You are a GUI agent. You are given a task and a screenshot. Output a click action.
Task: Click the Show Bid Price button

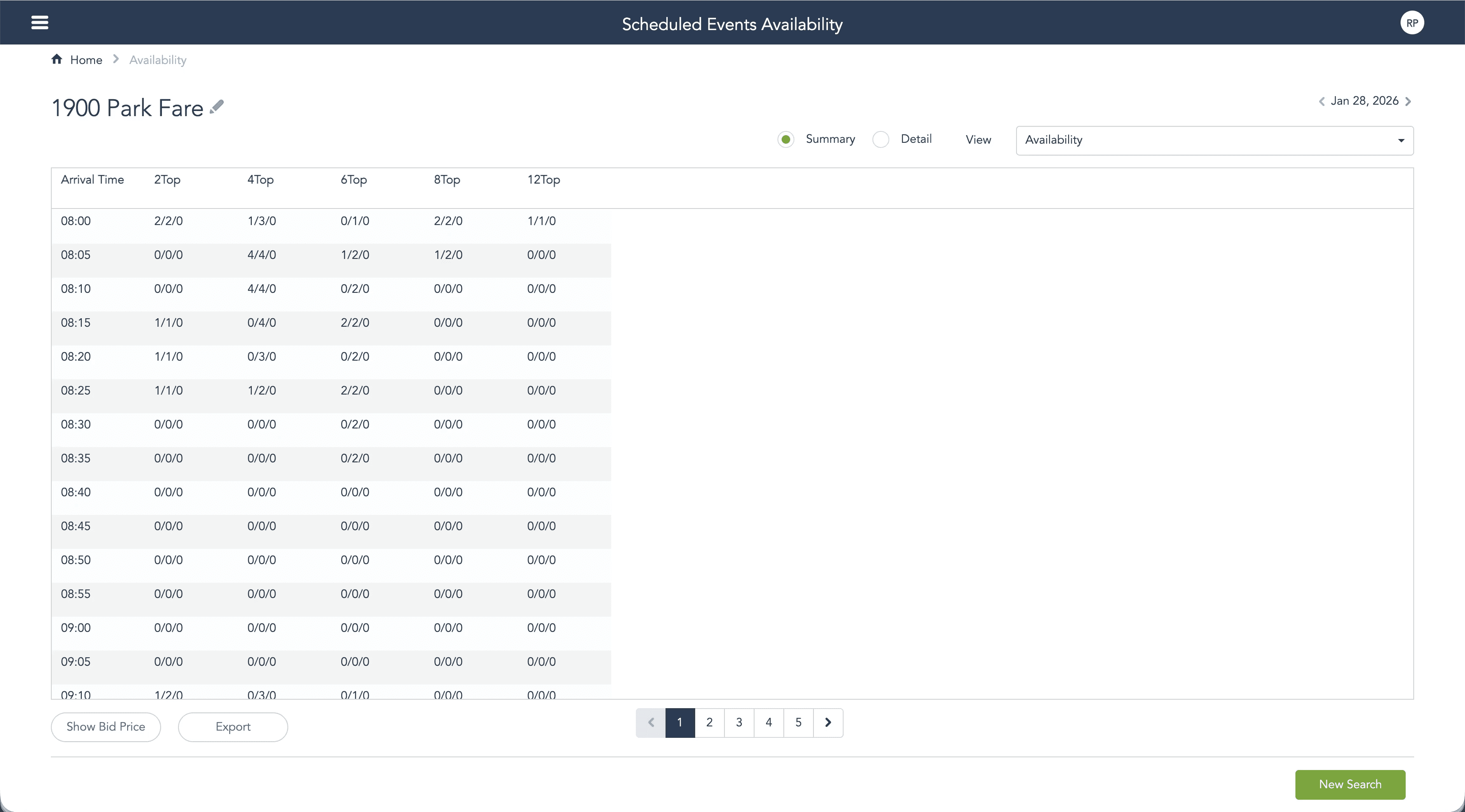pos(105,727)
